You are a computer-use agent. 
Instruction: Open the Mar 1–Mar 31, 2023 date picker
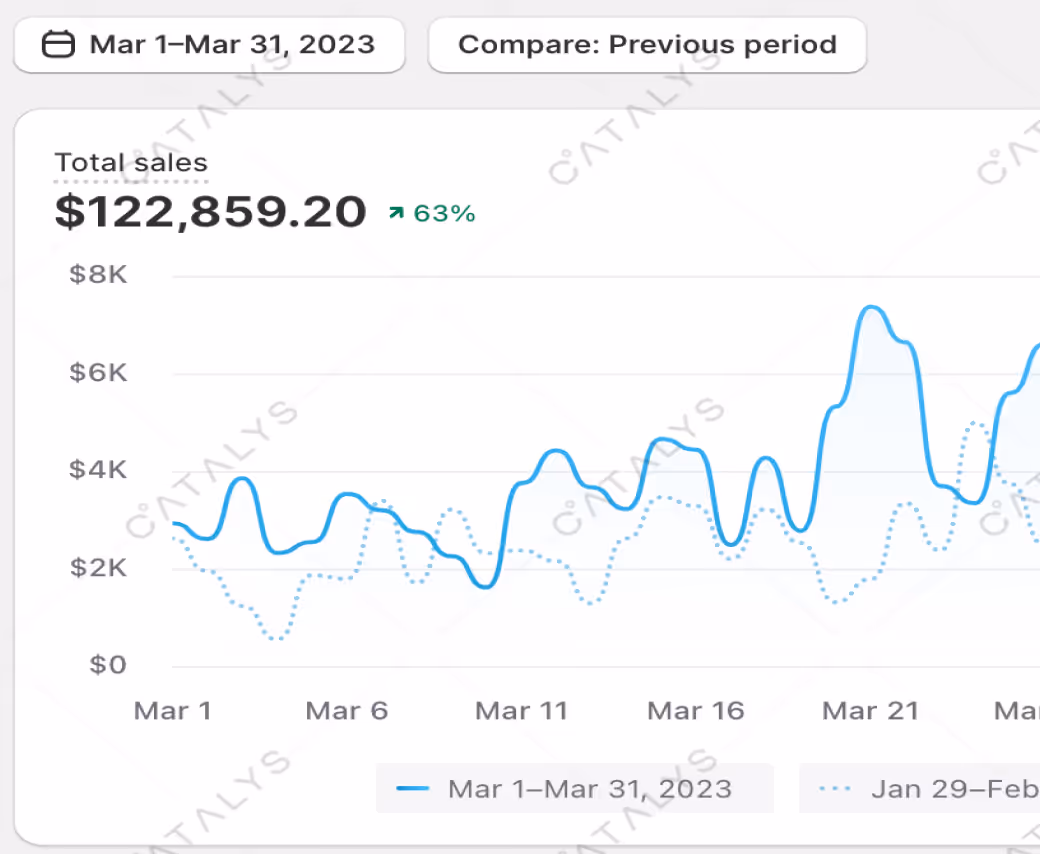point(209,45)
